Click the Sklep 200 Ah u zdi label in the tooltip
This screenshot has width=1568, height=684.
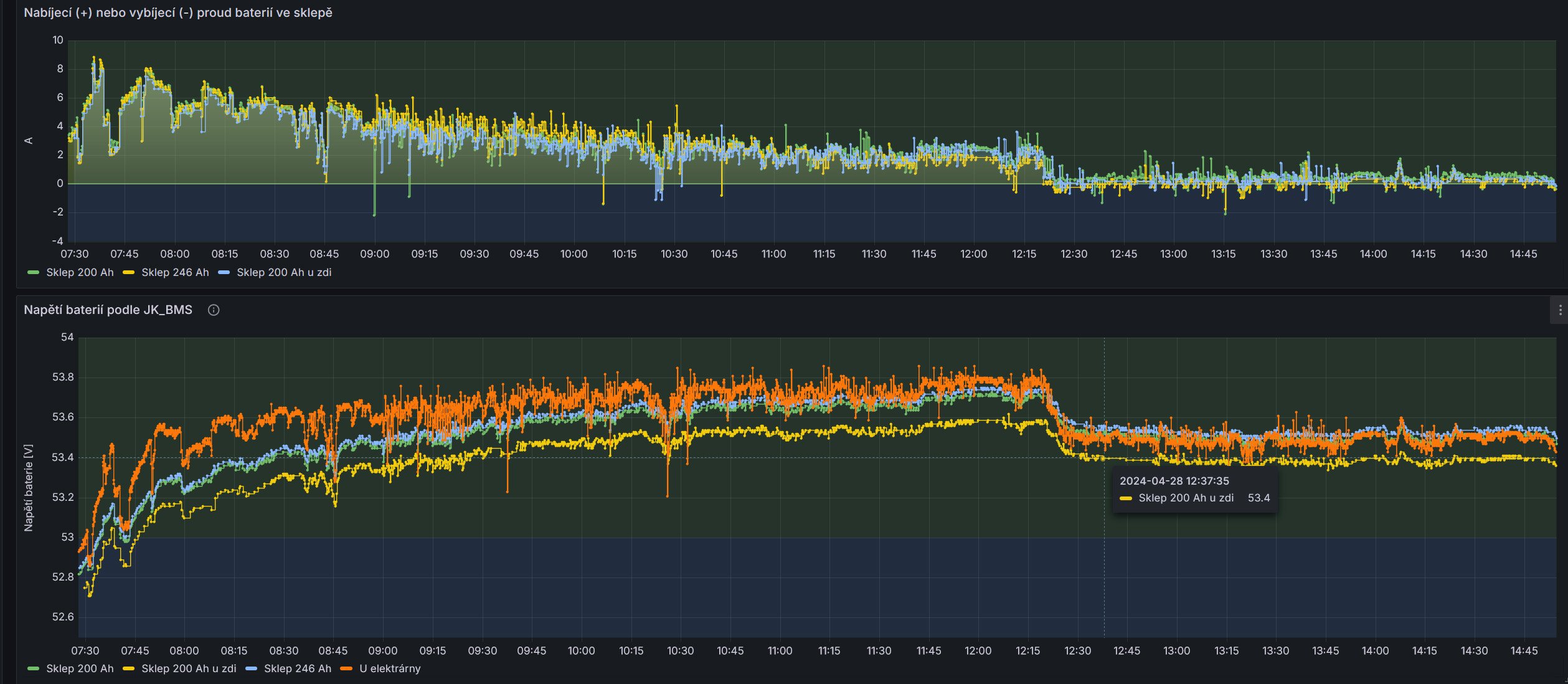pos(1186,498)
